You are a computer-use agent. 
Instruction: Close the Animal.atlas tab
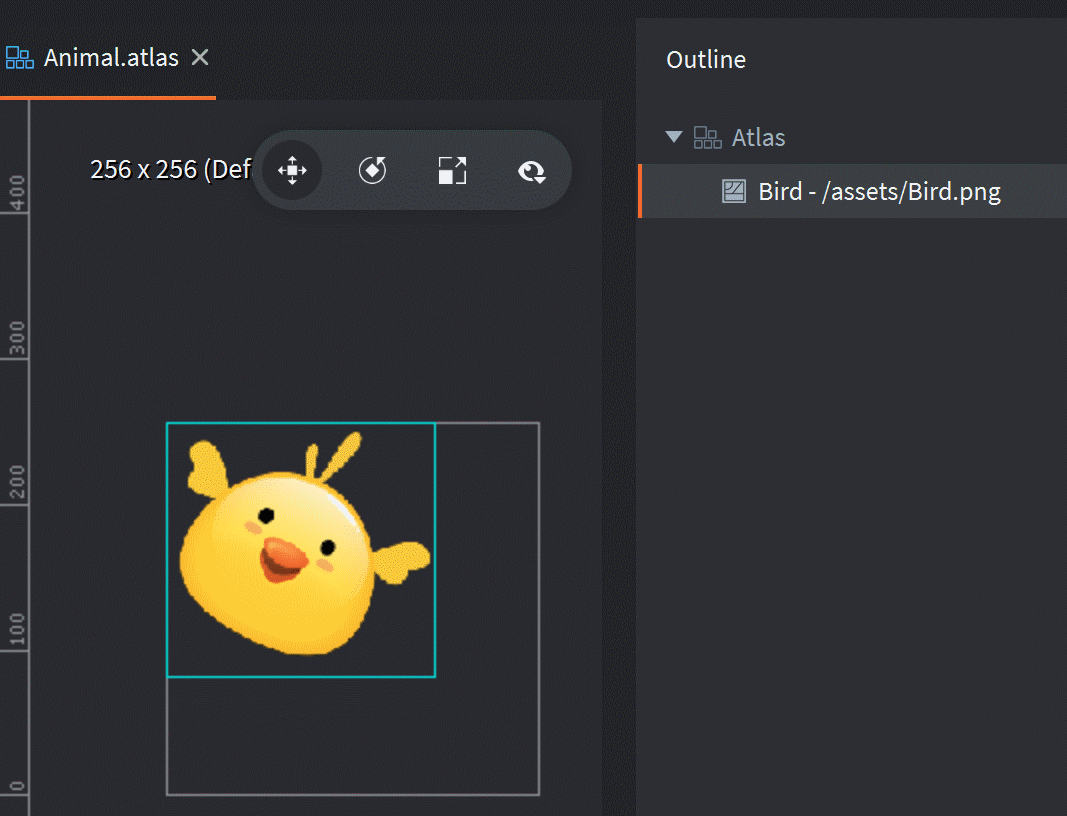click(200, 58)
